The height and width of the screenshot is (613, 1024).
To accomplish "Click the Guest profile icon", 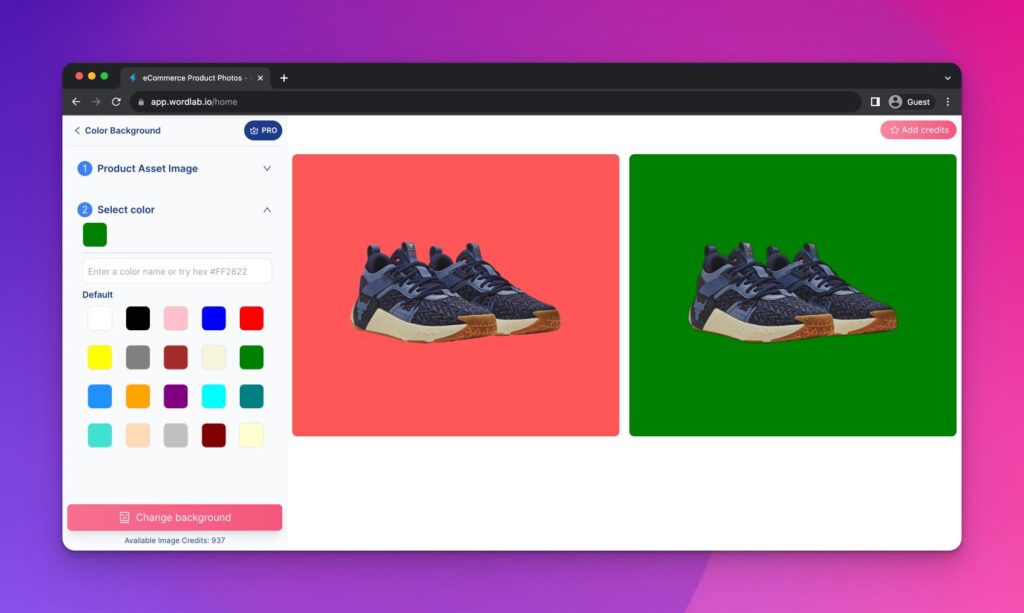I will [896, 101].
